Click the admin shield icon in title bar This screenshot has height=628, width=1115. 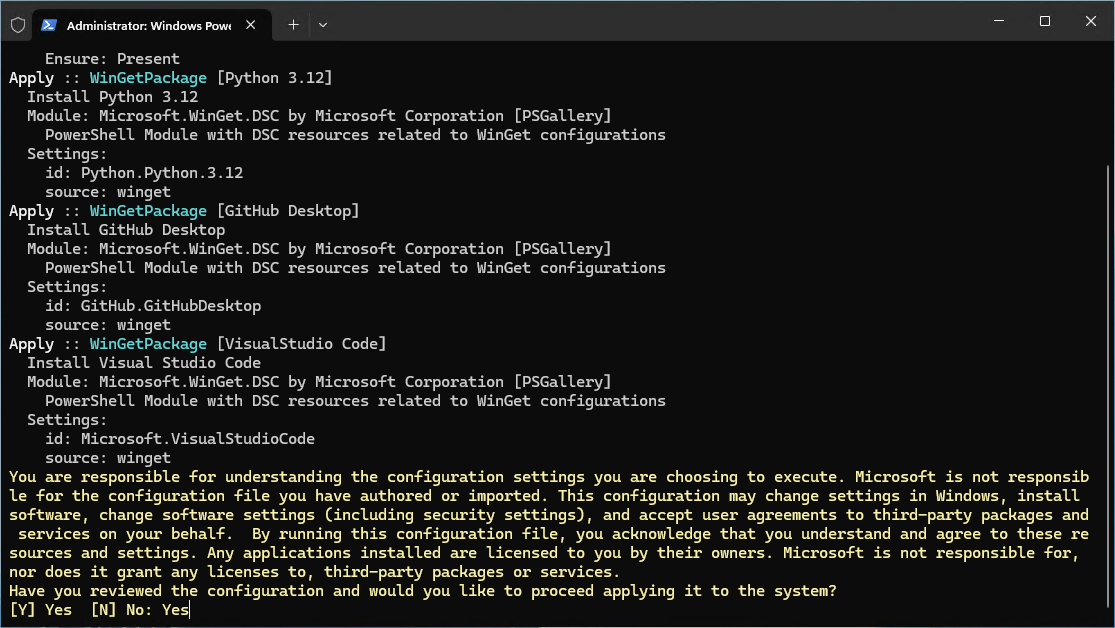(x=16, y=25)
